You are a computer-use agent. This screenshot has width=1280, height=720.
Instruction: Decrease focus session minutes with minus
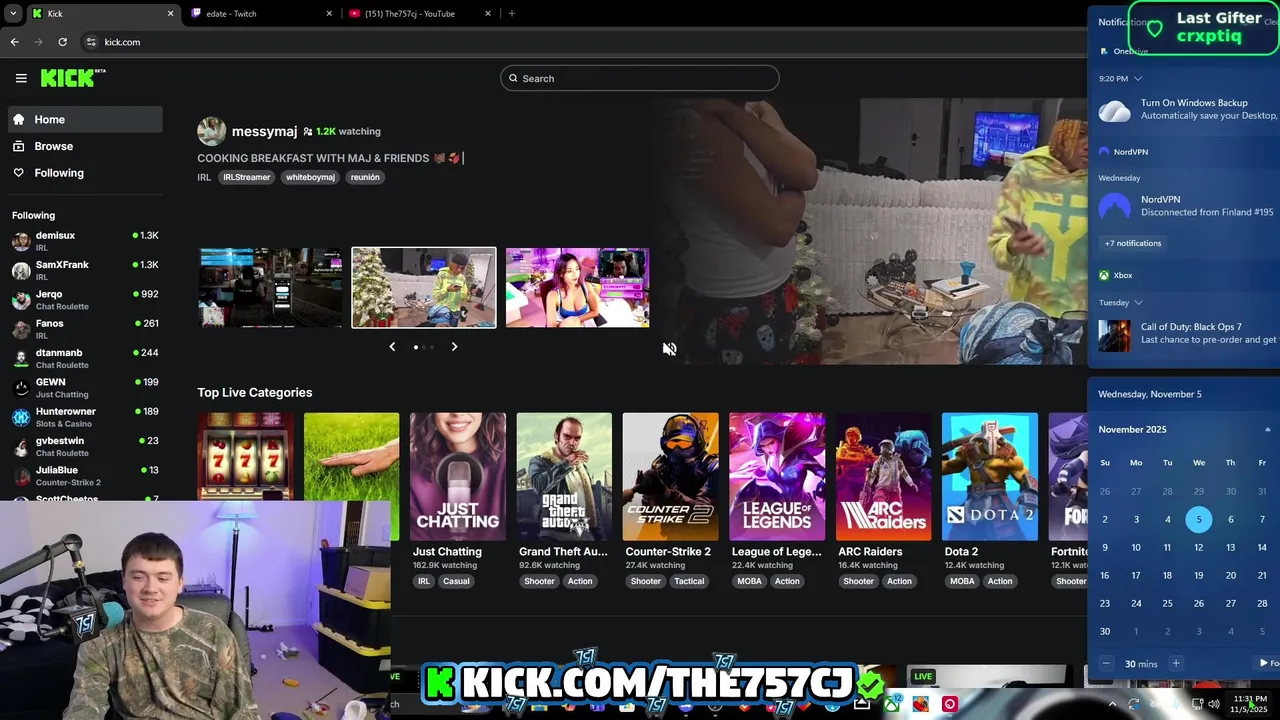pyautogui.click(x=1107, y=663)
